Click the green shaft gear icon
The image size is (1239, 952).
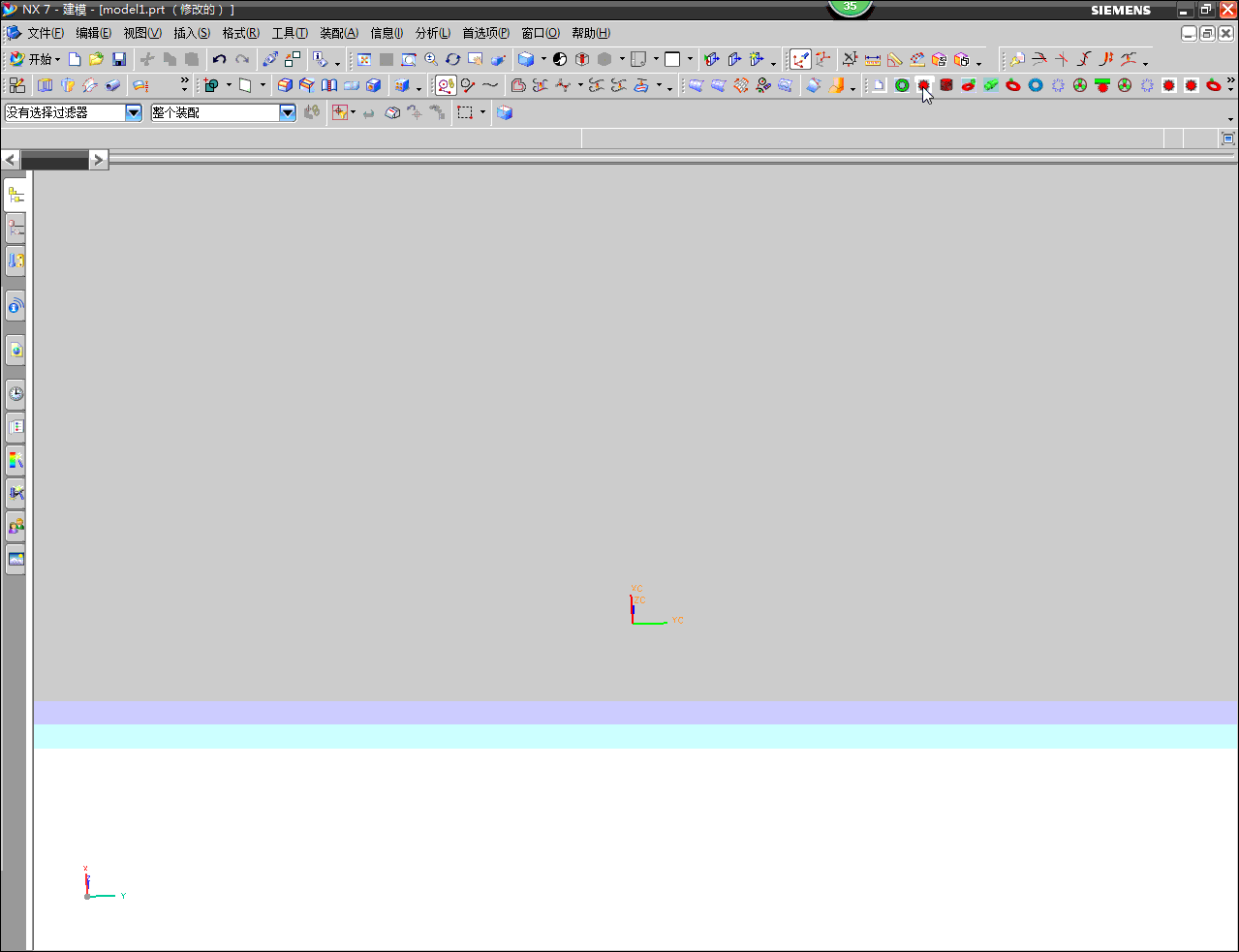pyautogui.click(x=991, y=85)
